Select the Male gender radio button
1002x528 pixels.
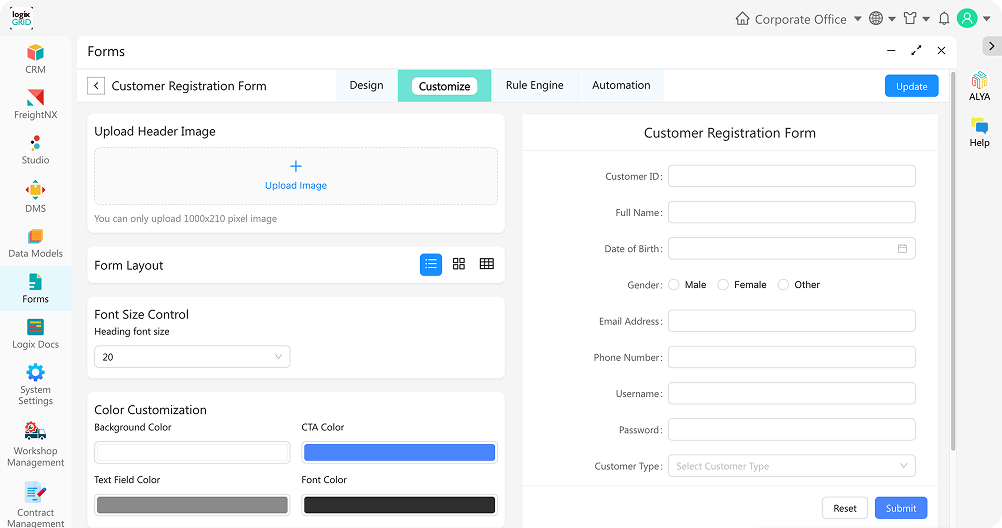click(x=674, y=285)
